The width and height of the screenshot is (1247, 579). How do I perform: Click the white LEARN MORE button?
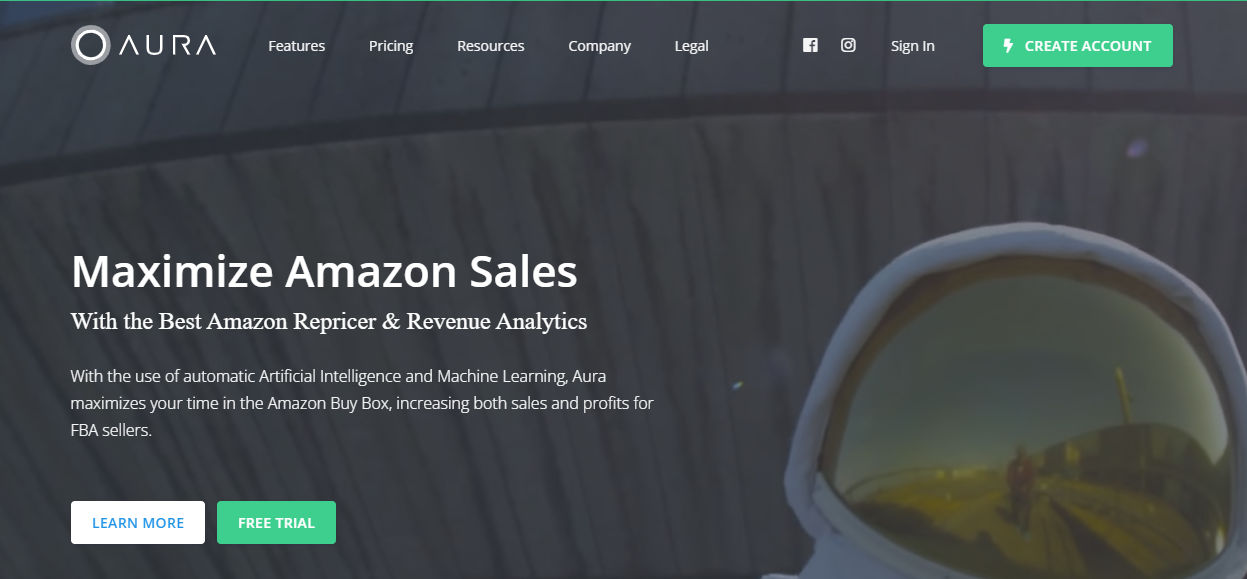tap(138, 523)
